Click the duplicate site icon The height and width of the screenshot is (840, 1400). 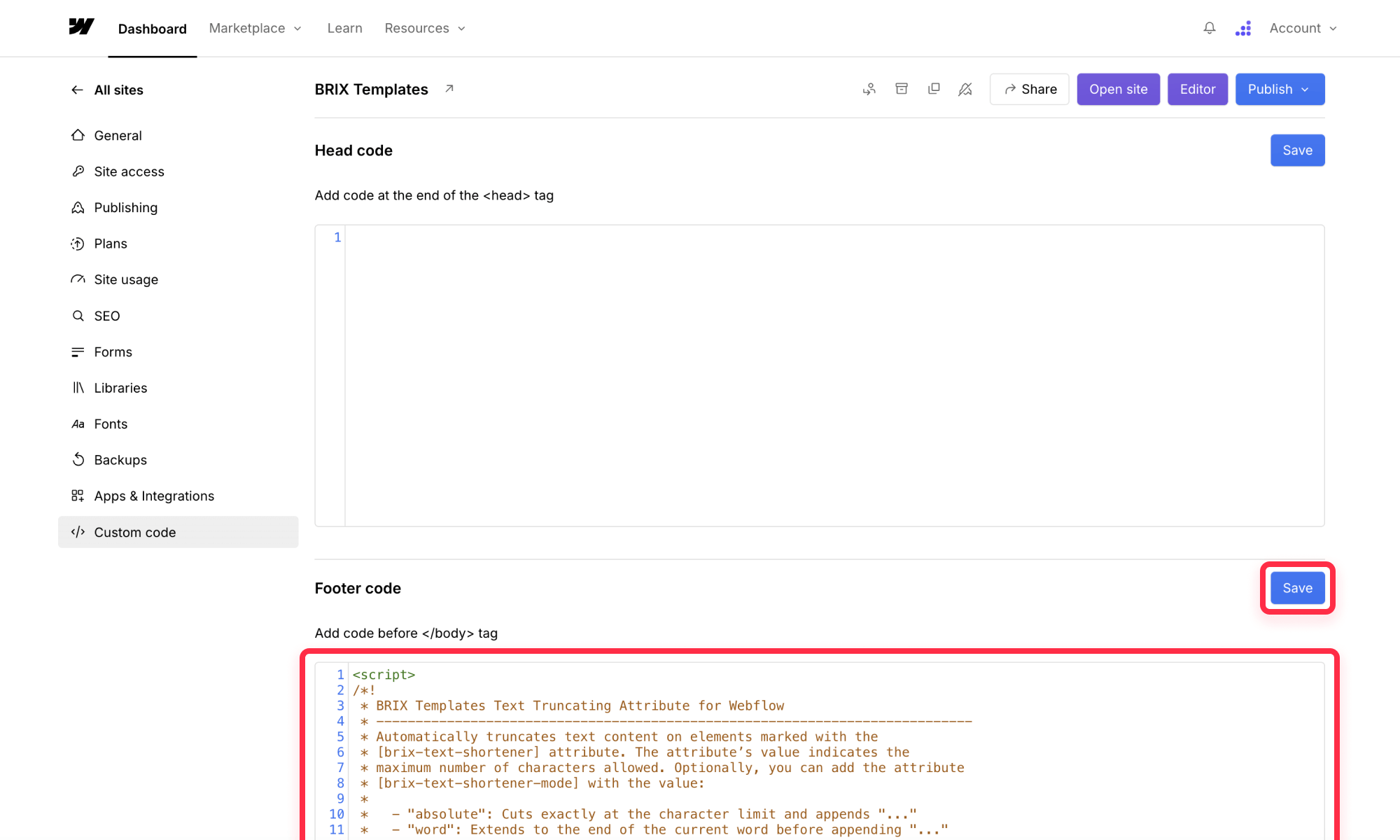pos(934,89)
